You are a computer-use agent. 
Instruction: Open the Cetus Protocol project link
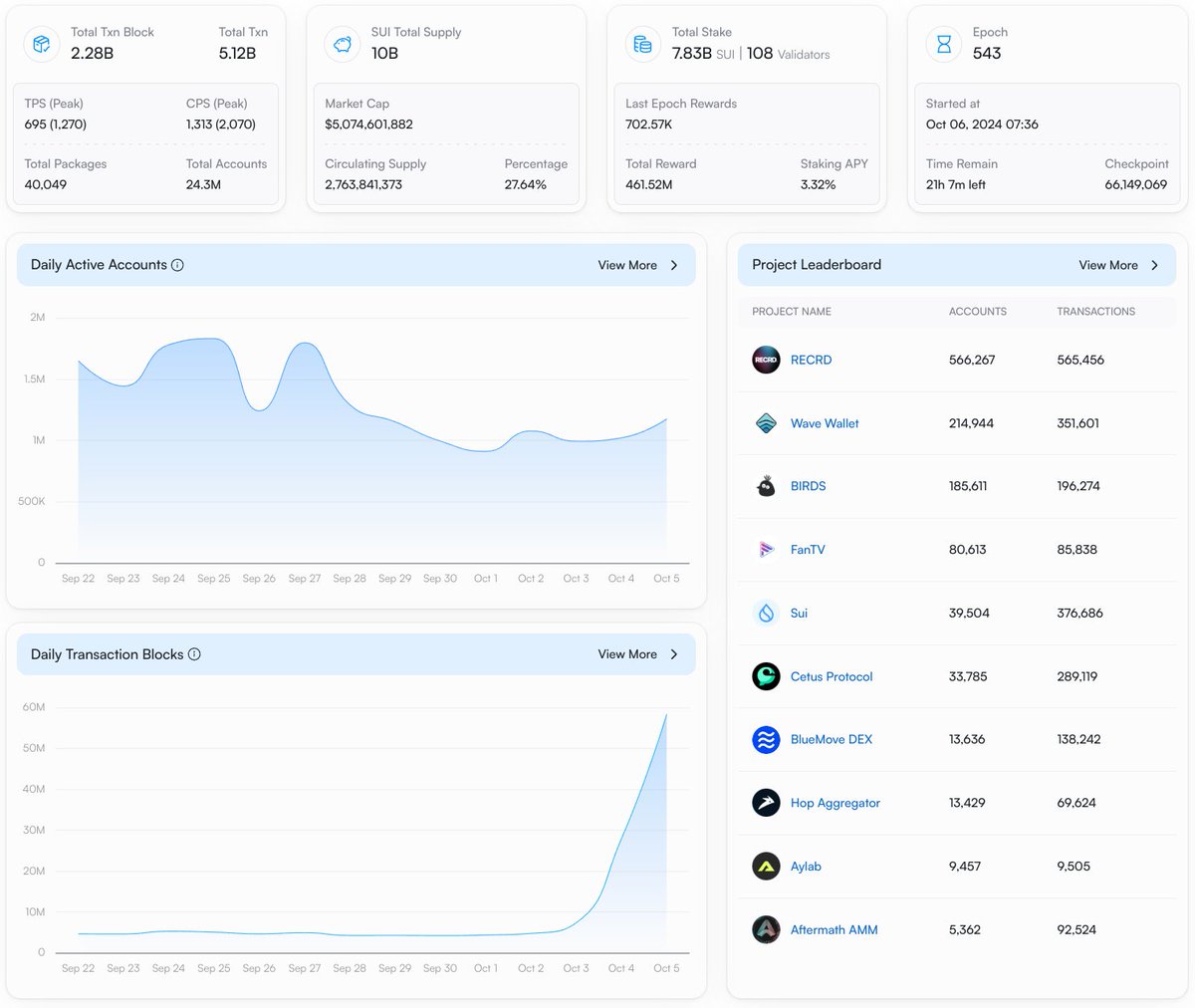click(x=832, y=676)
